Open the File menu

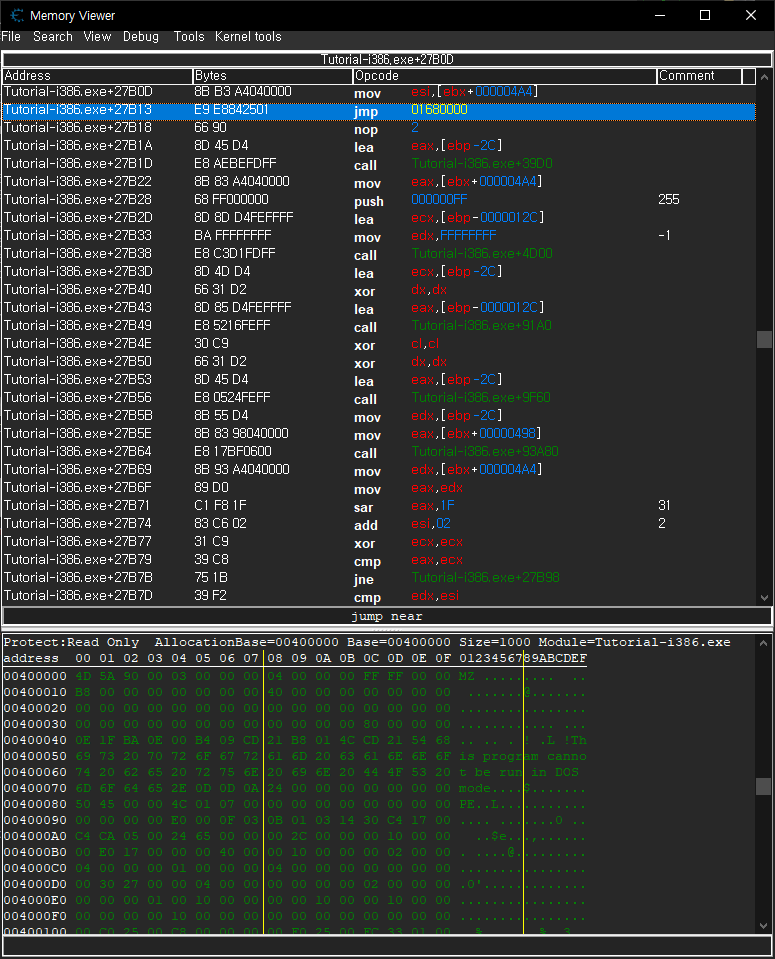pyautogui.click(x=11, y=37)
